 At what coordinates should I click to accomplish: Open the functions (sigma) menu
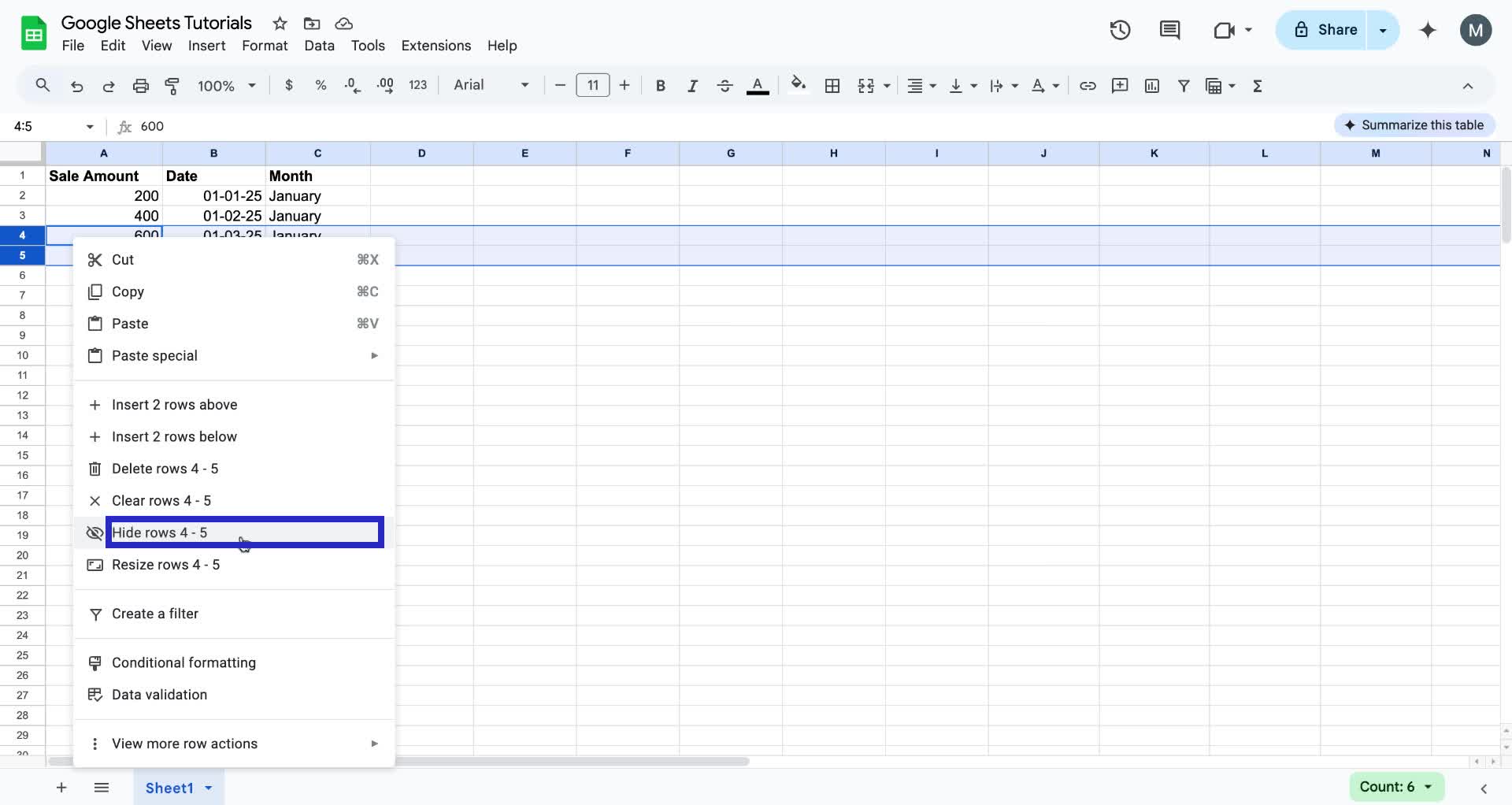click(x=1258, y=85)
